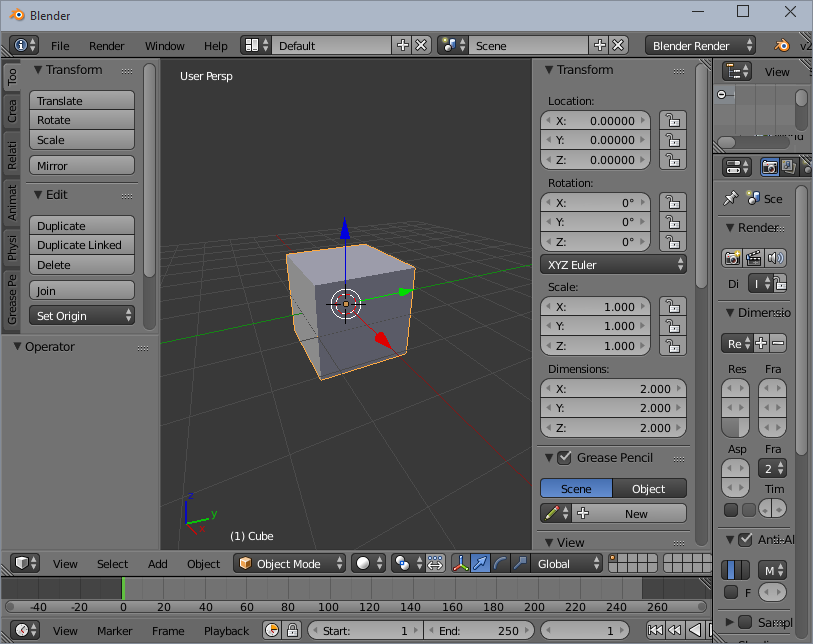Viewport: 813px width, 644px height.
Task: Collapse the Dimensions render panel
Action: tap(730, 313)
